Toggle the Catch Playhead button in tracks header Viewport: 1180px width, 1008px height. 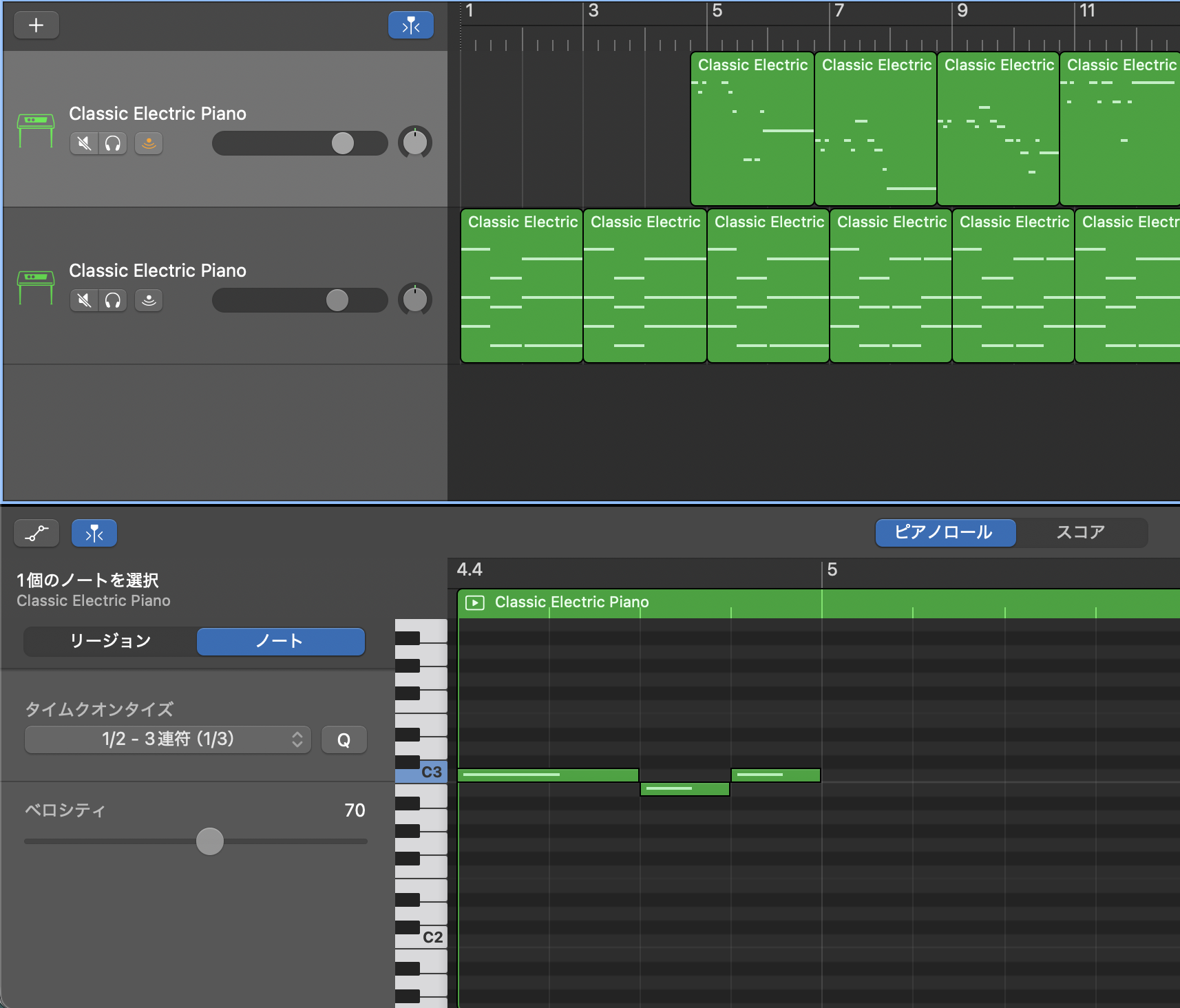pyautogui.click(x=410, y=25)
